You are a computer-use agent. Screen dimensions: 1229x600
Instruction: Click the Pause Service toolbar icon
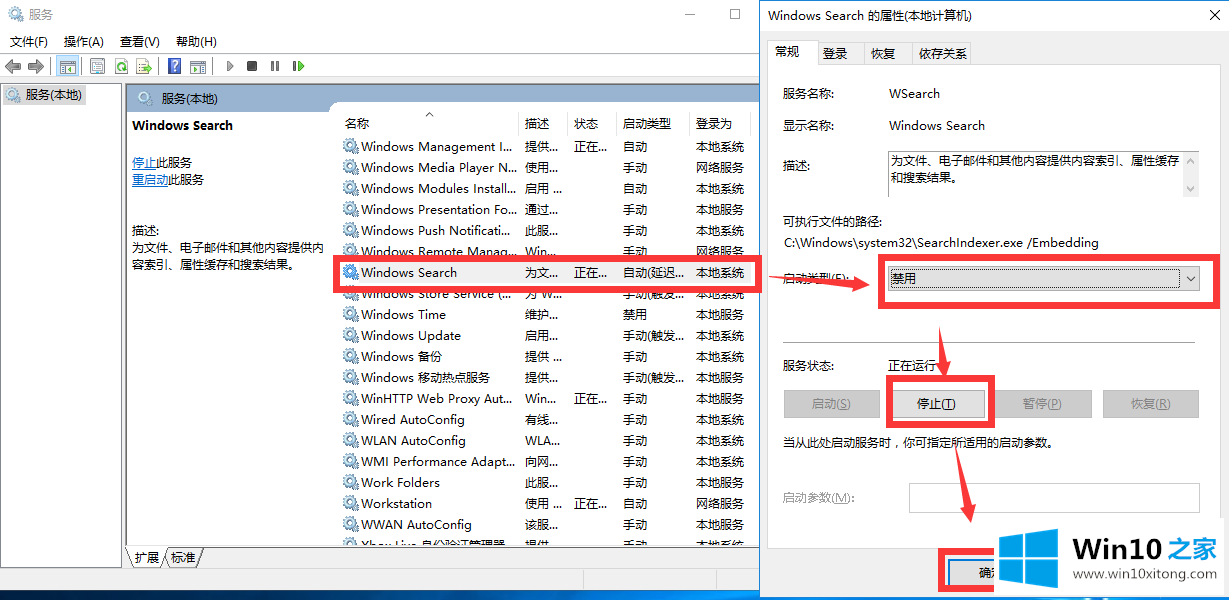[275, 66]
